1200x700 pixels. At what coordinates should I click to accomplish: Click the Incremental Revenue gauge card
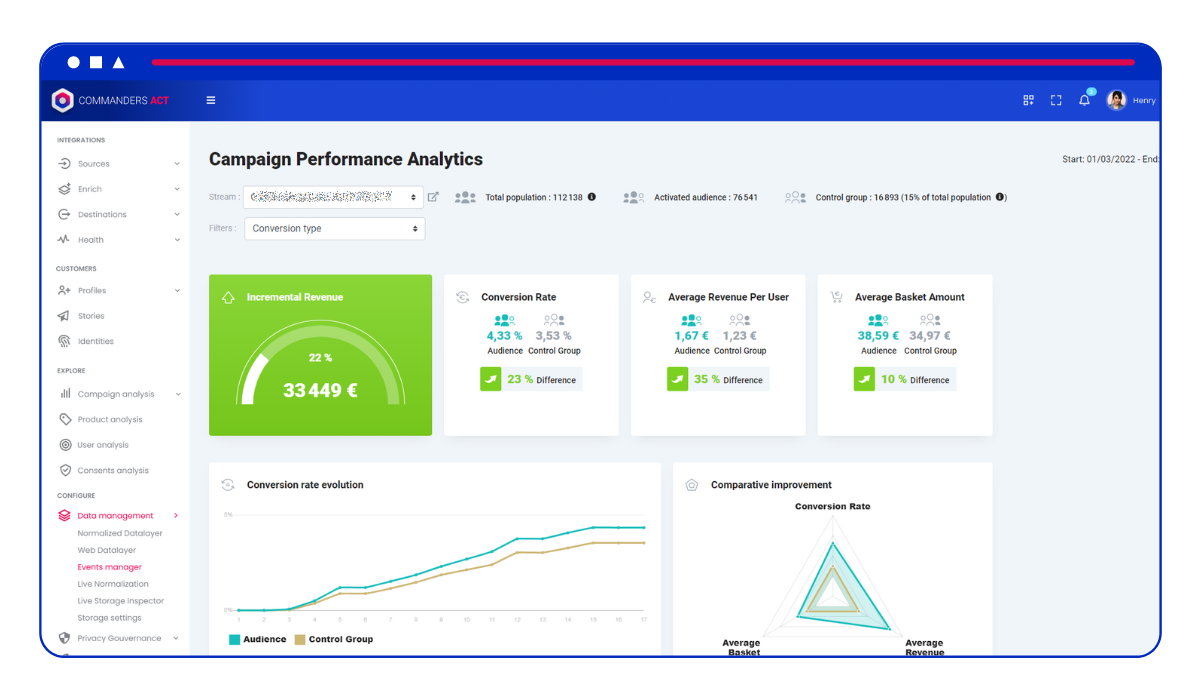[x=320, y=355]
